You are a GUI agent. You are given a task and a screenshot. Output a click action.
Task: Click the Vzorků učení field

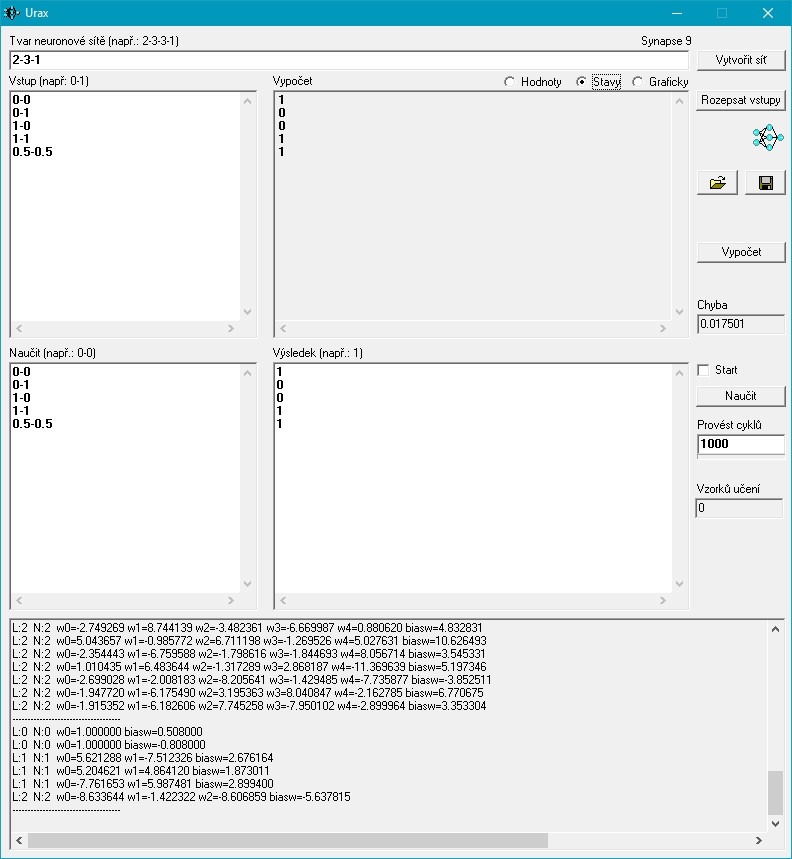click(739, 508)
